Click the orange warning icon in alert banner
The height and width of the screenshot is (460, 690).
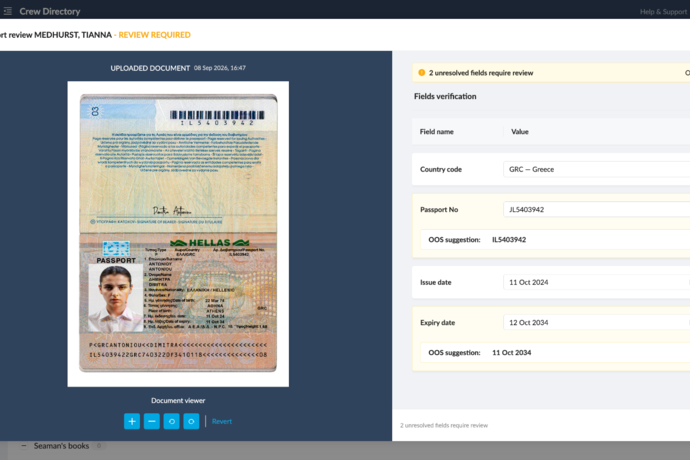422,73
